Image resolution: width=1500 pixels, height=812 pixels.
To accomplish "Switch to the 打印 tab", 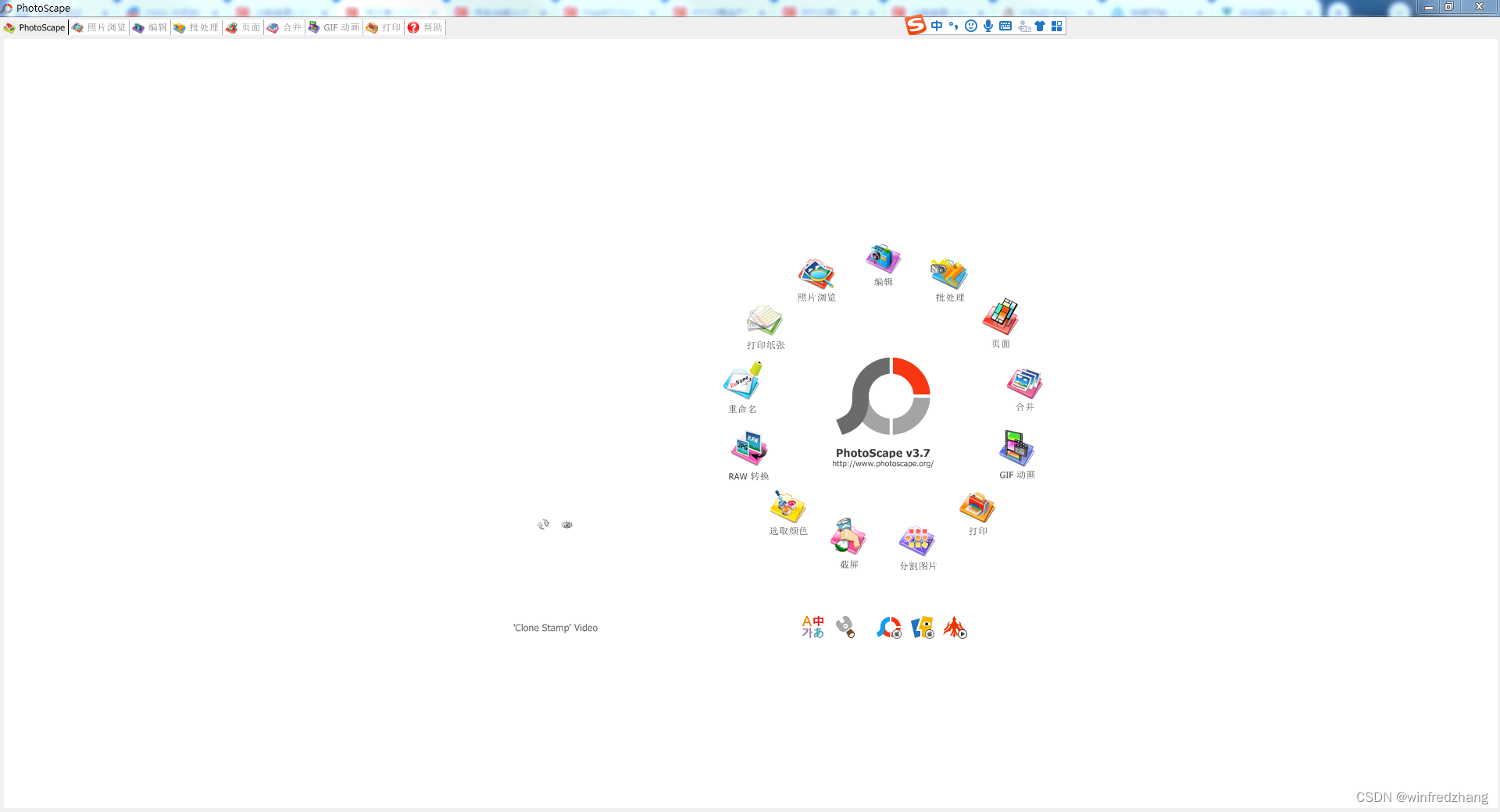I will click(x=384, y=27).
